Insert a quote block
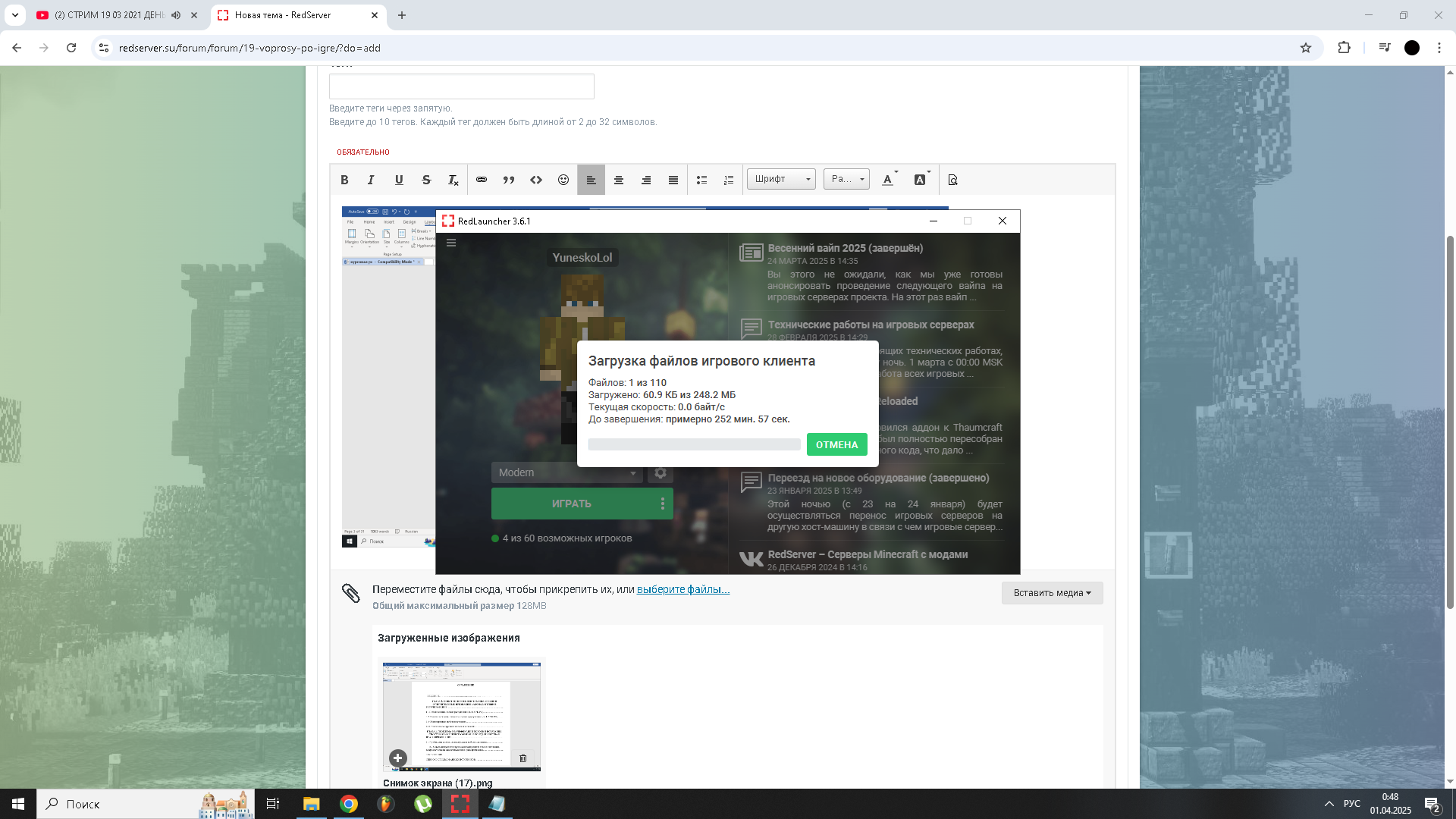The image size is (1456, 819). 509,180
